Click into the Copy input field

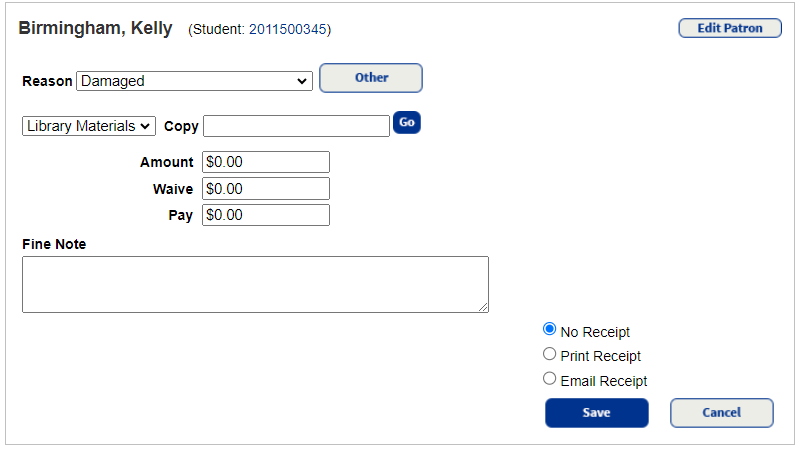pos(295,126)
